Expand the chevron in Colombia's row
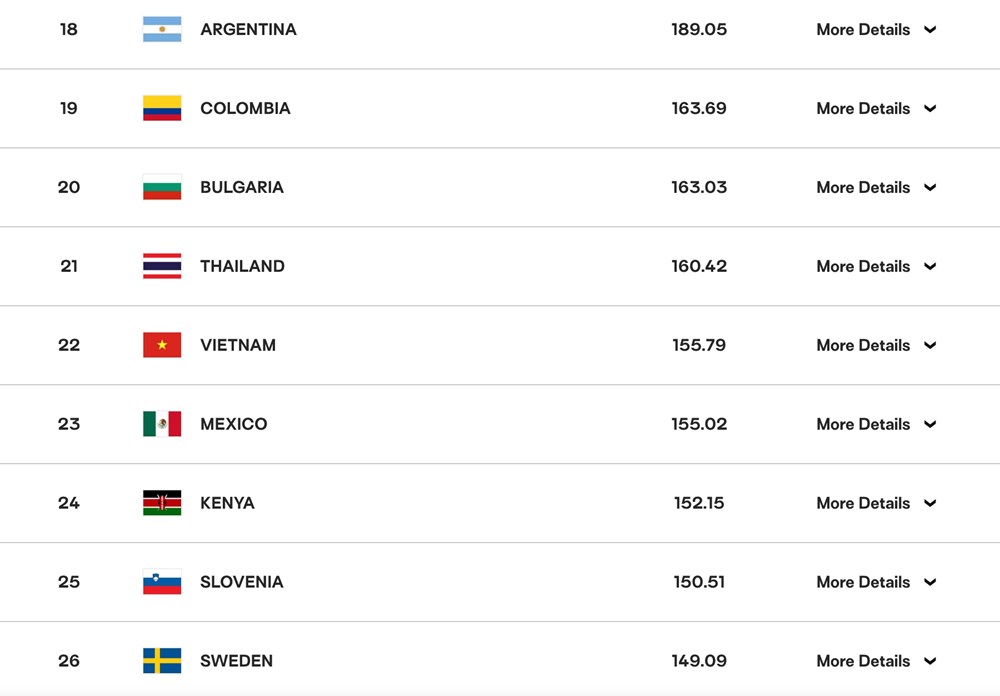Image resolution: width=1000 pixels, height=696 pixels. click(930, 108)
